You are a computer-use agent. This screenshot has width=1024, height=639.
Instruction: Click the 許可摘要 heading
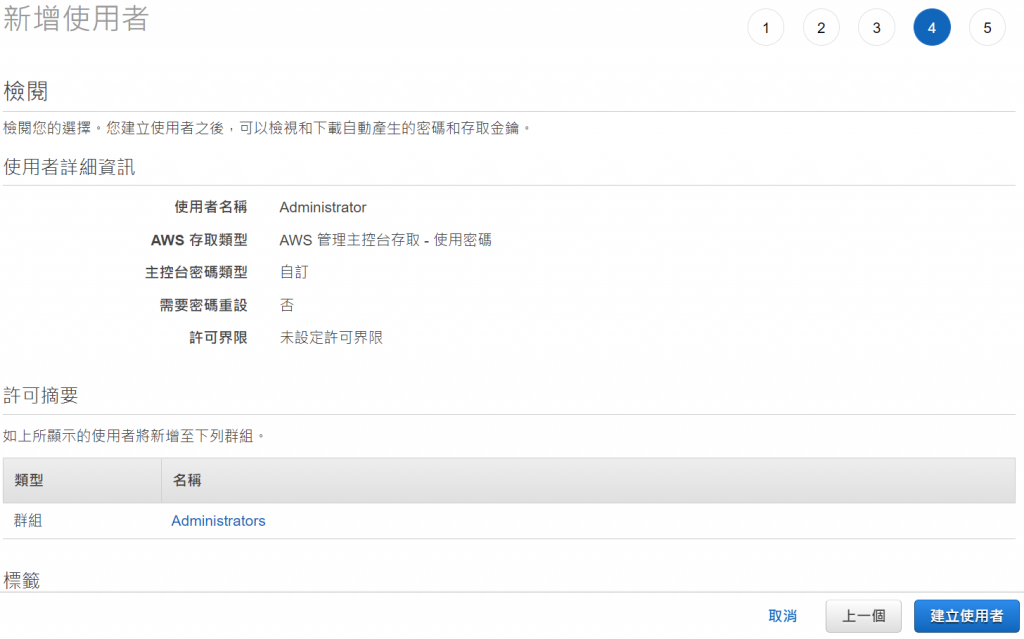pyautogui.click(x=40, y=395)
